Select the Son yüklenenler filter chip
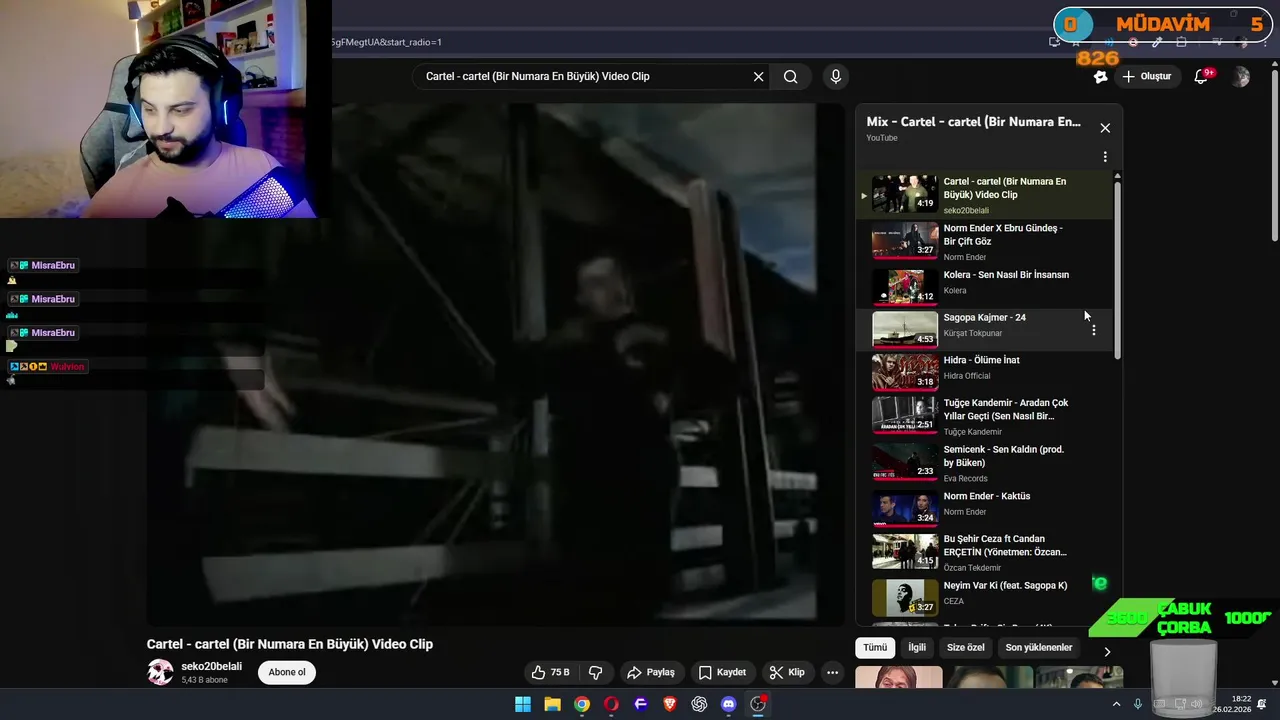 [1039, 648]
